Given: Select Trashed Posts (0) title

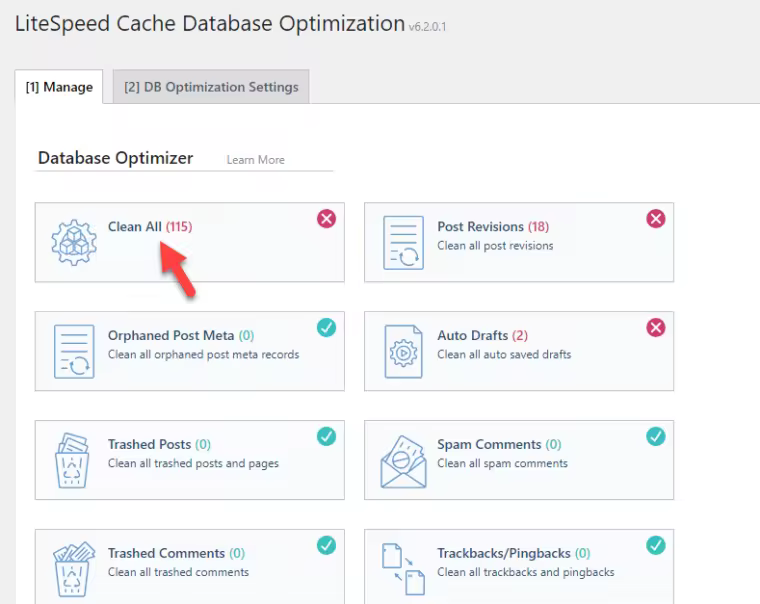Looking at the screenshot, I should click(x=159, y=444).
